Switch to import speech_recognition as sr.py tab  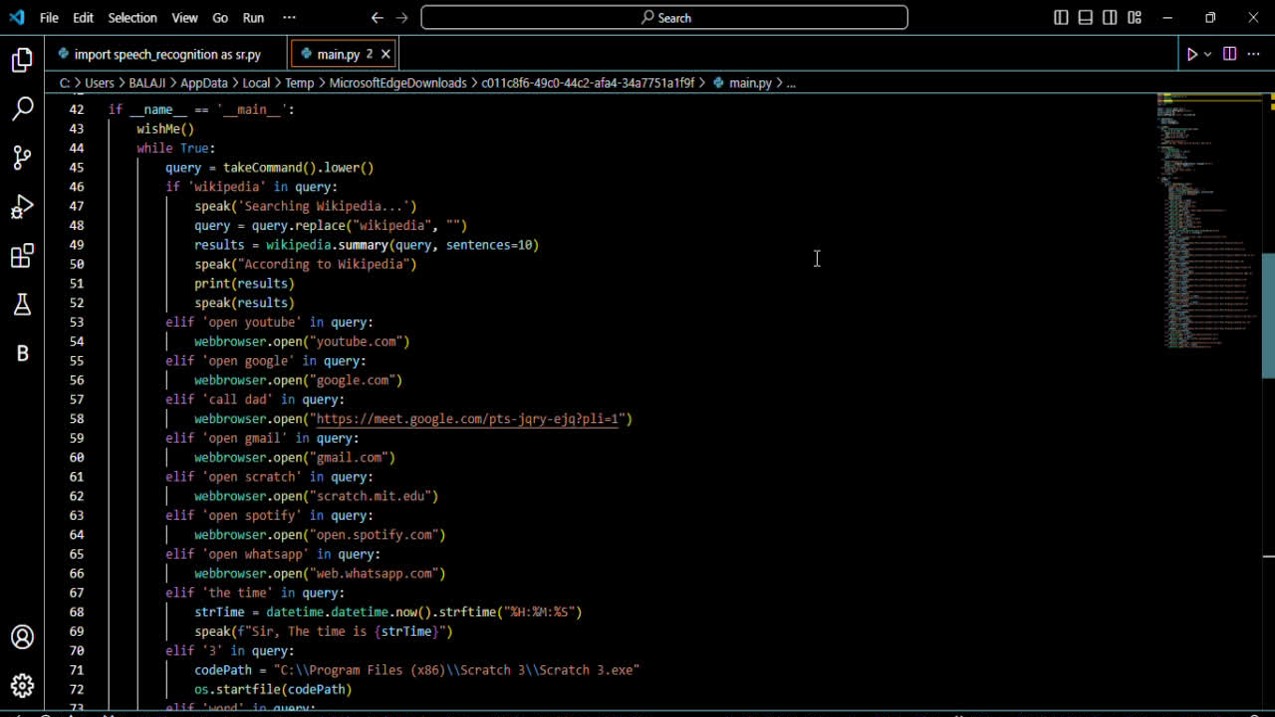point(166,54)
